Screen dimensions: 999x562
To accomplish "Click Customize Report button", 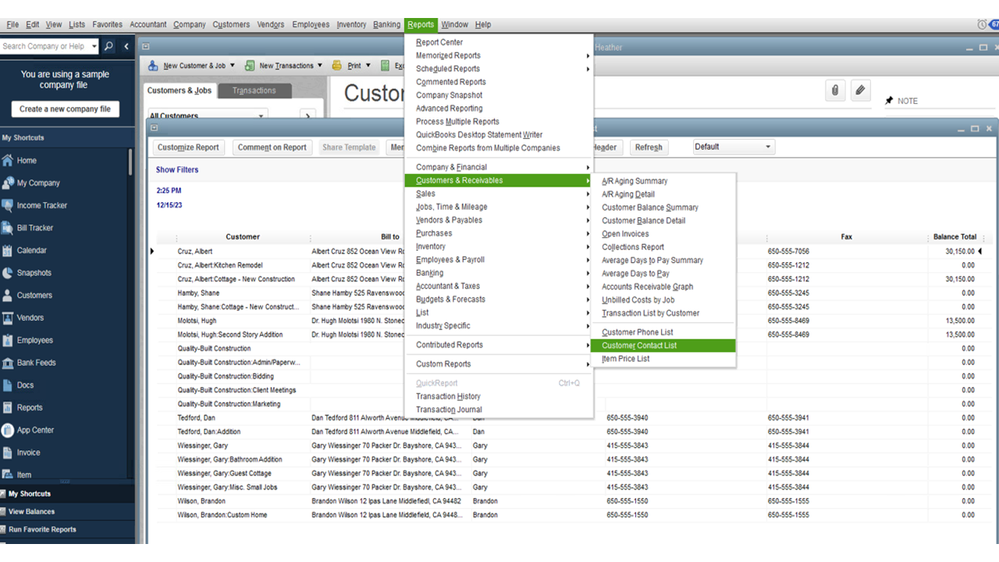I will pyautogui.click(x=188, y=147).
